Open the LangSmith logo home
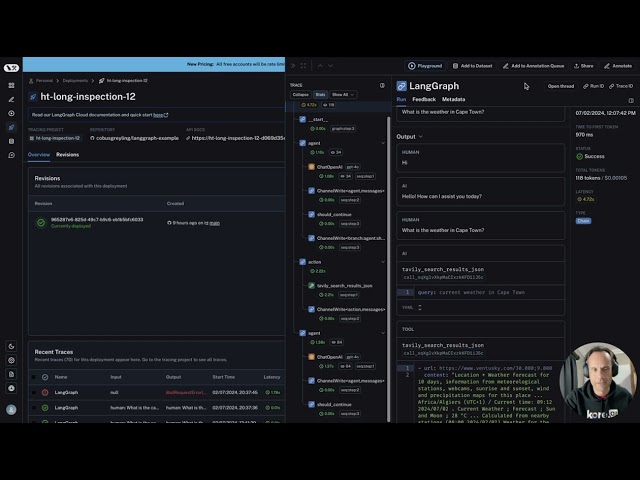Image resolution: width=640 pixels, height=480 pixels. point(11,68)
